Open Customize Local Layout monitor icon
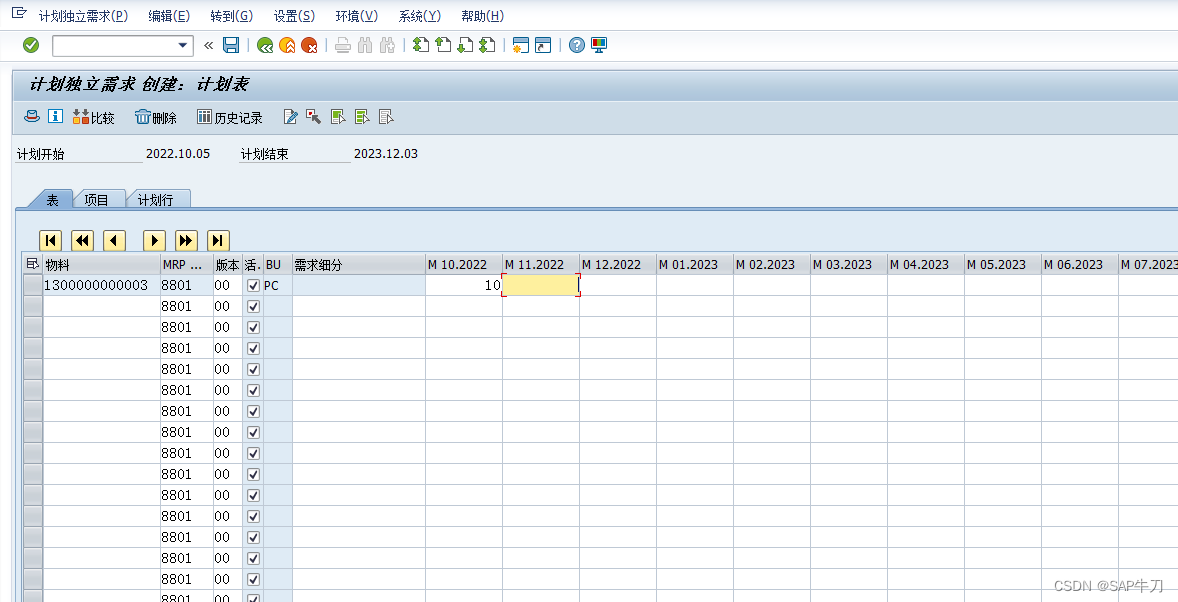The image size is (1178, 602). [599, 46]
